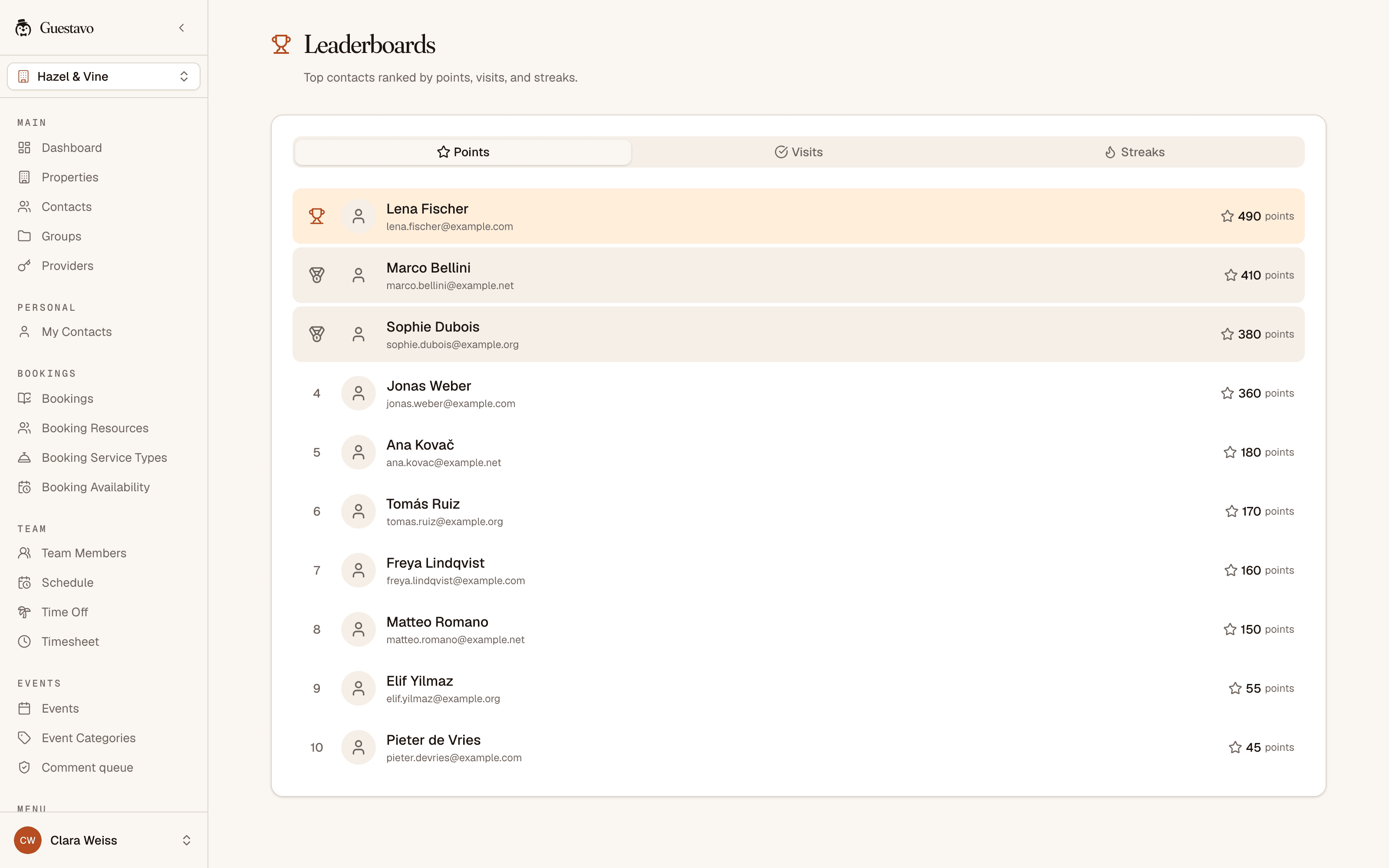Open the Hazel & Vine property selector
The height and width of the screenshot is (868, 1389).
[x=103, y=76]
